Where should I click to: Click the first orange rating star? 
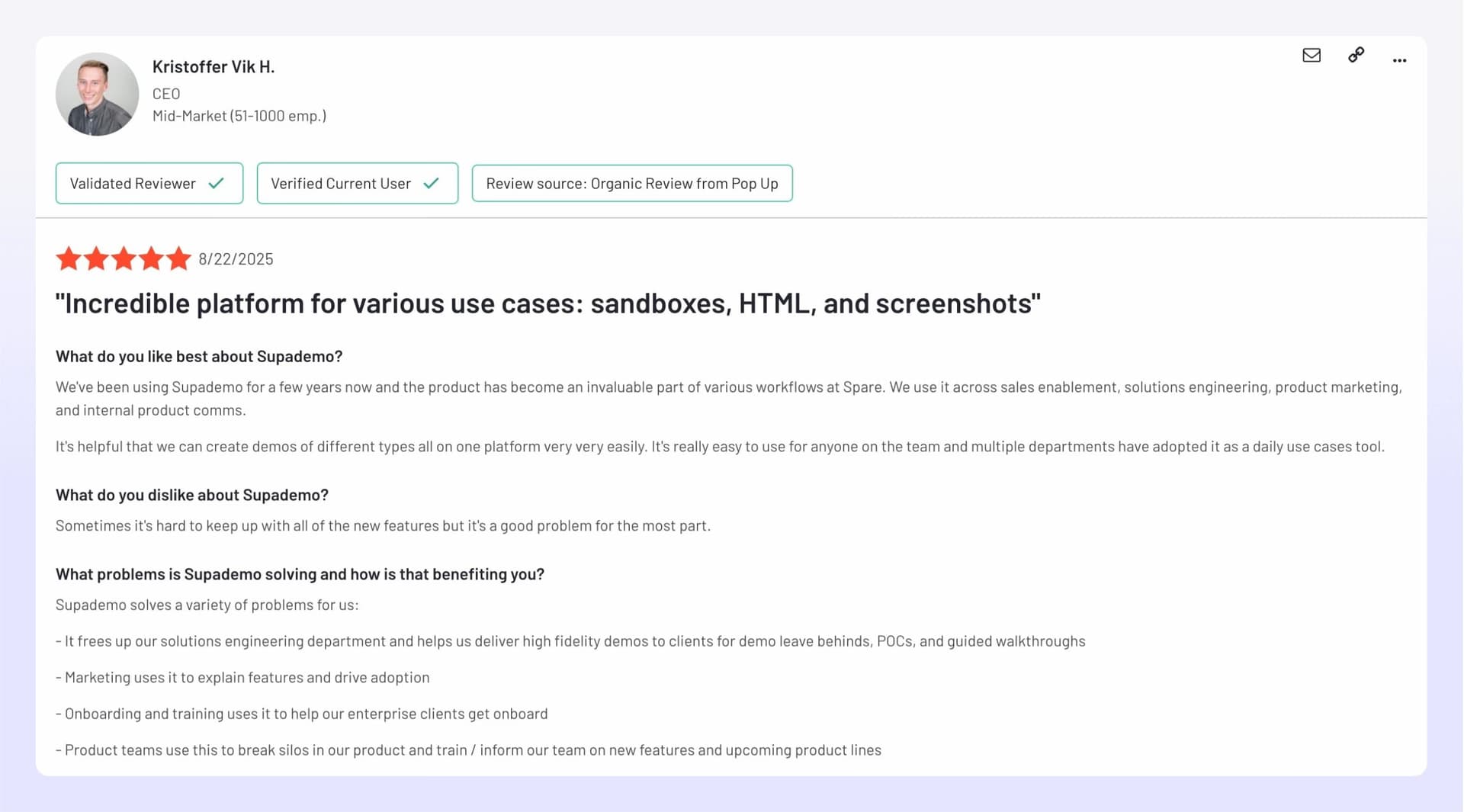69,259
